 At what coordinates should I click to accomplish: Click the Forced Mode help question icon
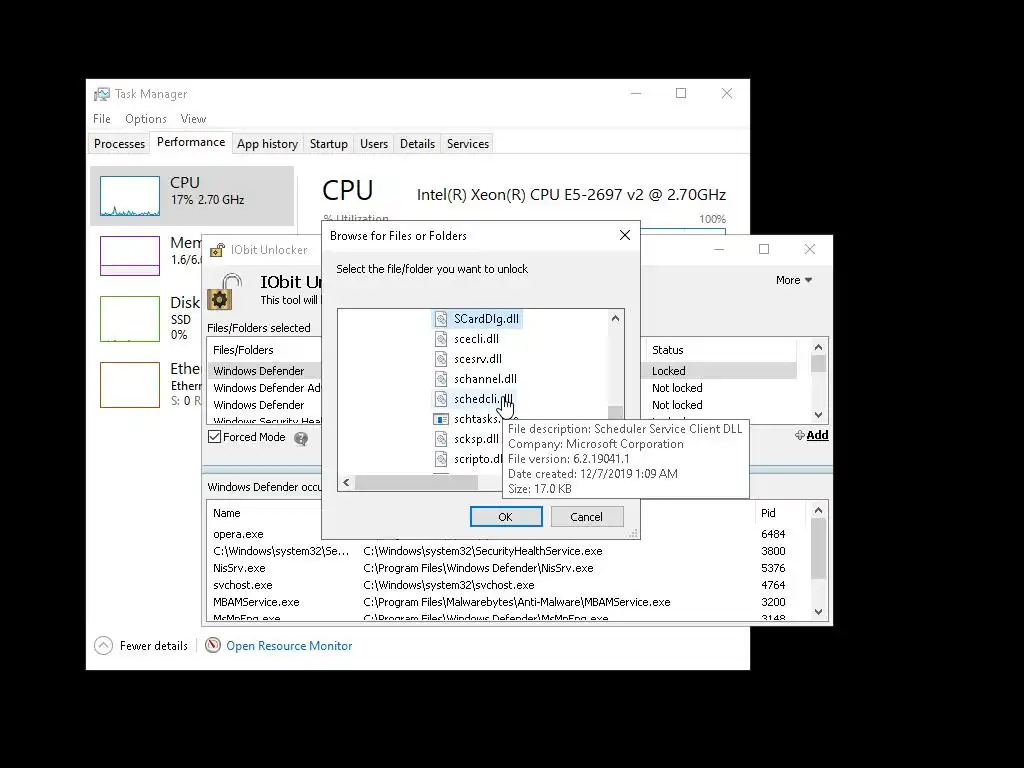click(x=300, y=438)
